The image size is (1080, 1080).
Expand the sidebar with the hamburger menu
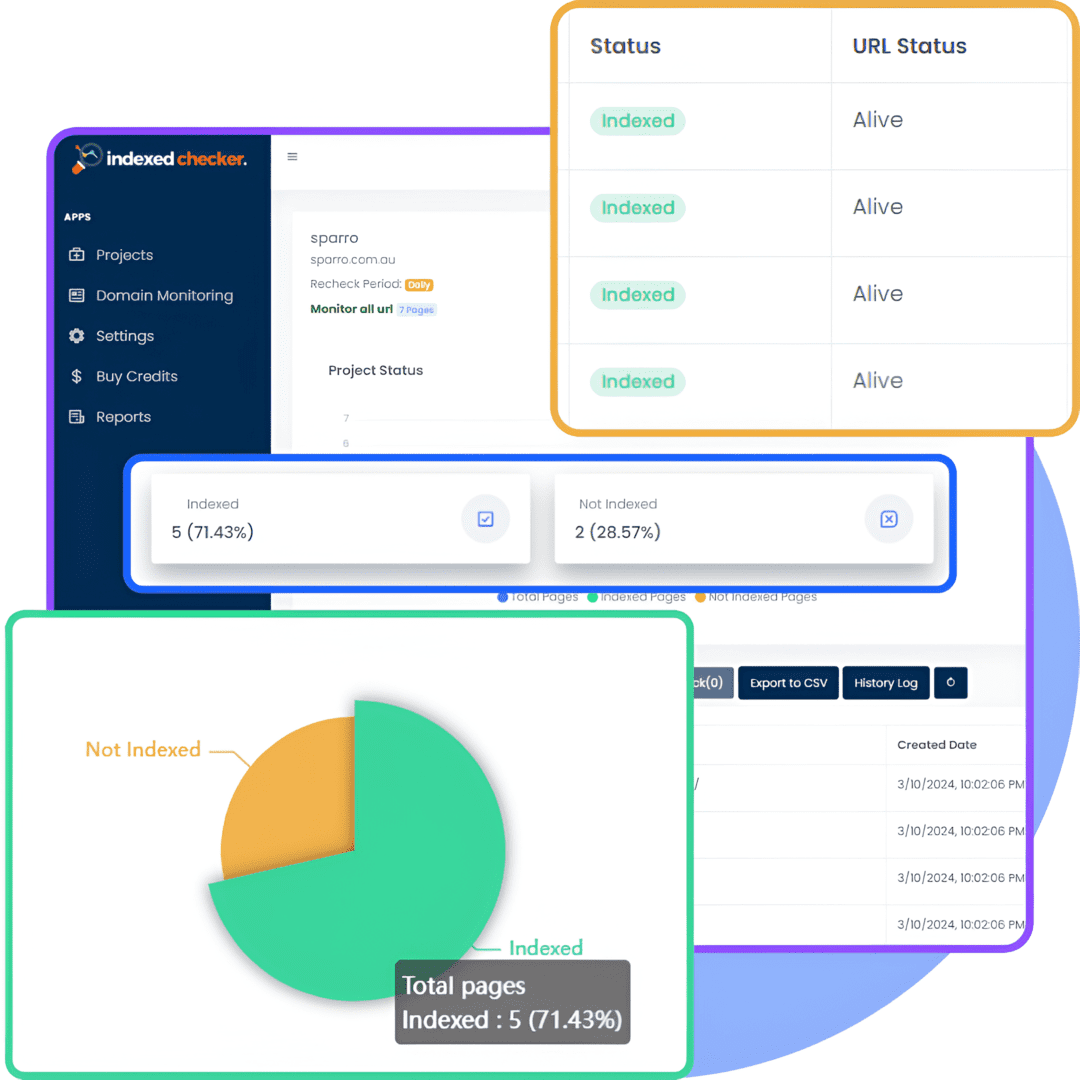coord(291,157)
